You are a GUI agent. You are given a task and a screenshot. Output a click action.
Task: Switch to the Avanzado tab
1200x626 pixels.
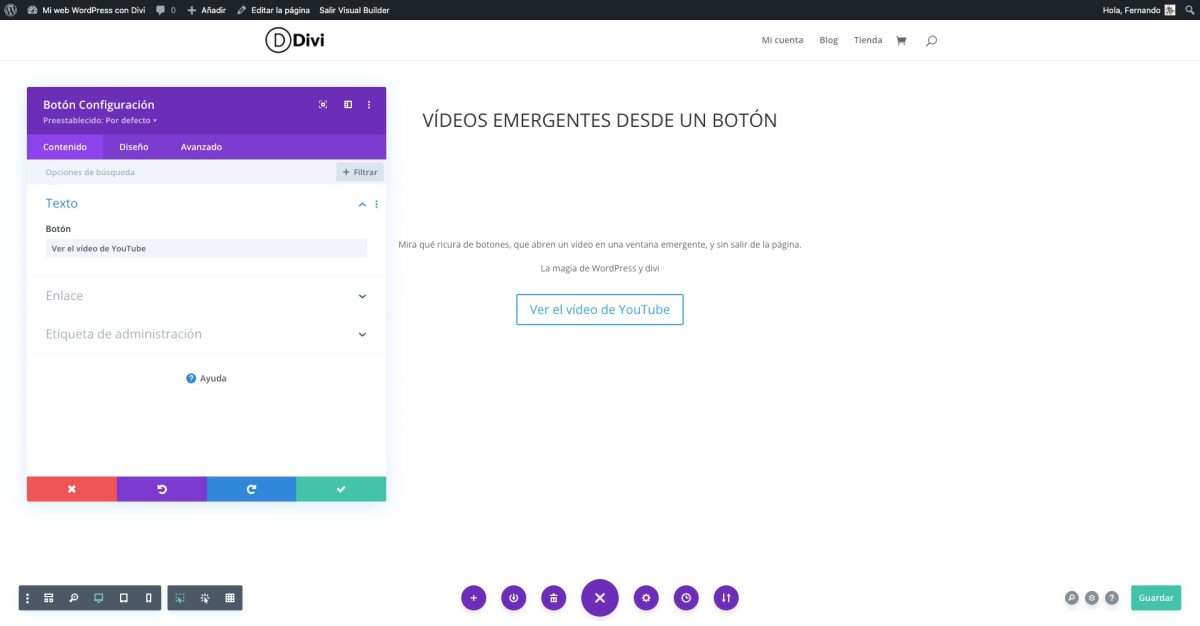pyautogui.click(x=201, y=146)
